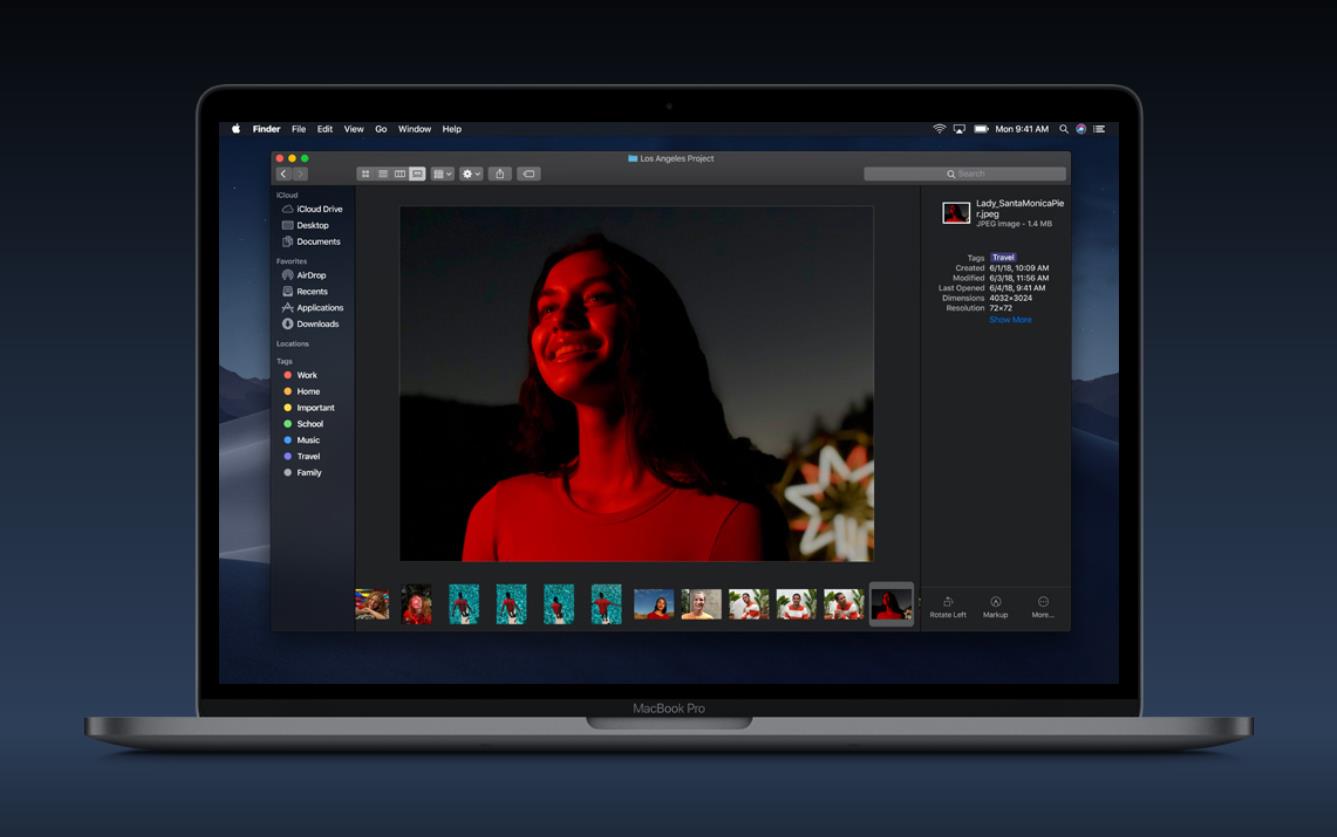Select the blue Music tag
The image size is (1337, 837).
pos(301,440)
